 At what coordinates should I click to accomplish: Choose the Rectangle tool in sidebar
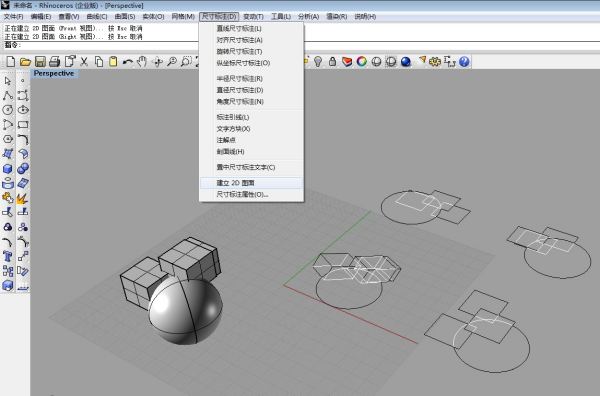tap(23, 125)
